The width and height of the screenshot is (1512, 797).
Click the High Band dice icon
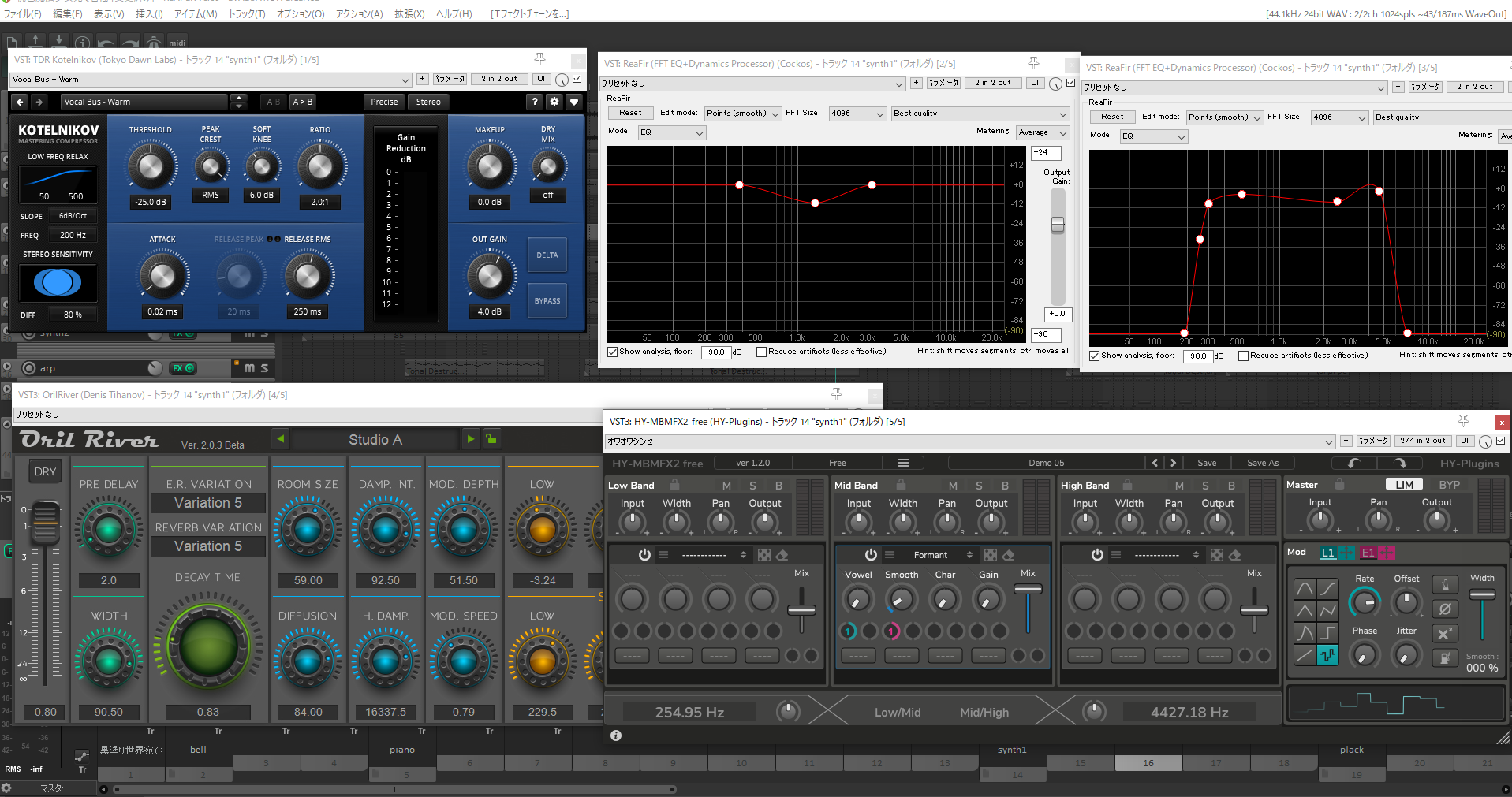click(1217, 555)
